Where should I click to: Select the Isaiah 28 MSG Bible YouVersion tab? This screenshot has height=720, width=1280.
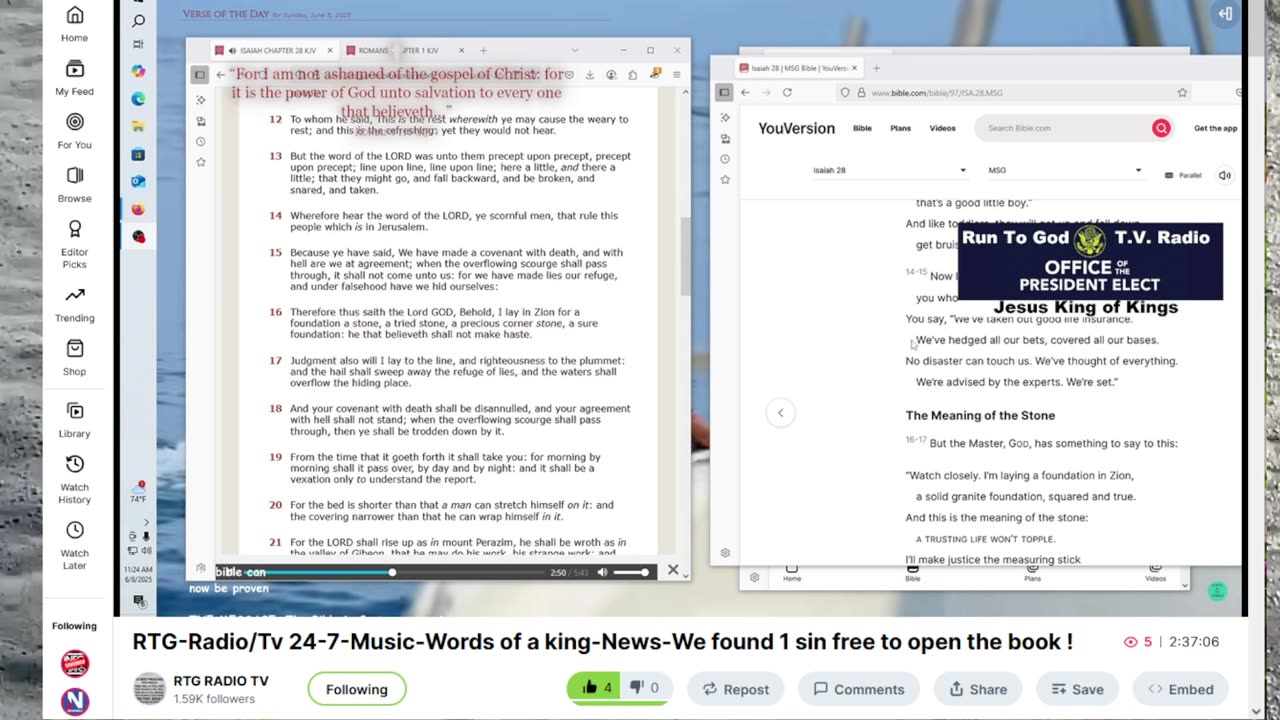tap(797, 68)
